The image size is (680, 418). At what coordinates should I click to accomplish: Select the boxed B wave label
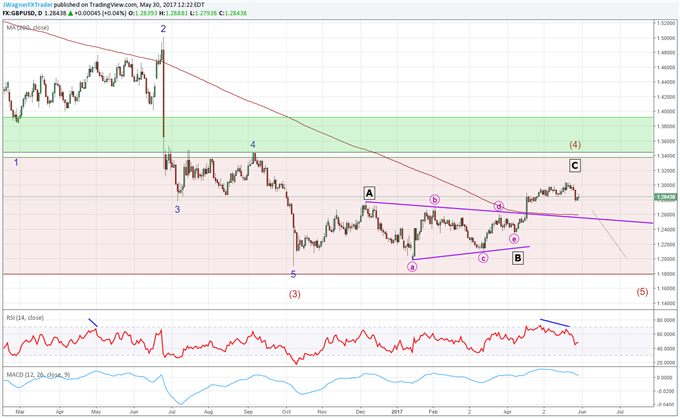click(x=518, y=258)
